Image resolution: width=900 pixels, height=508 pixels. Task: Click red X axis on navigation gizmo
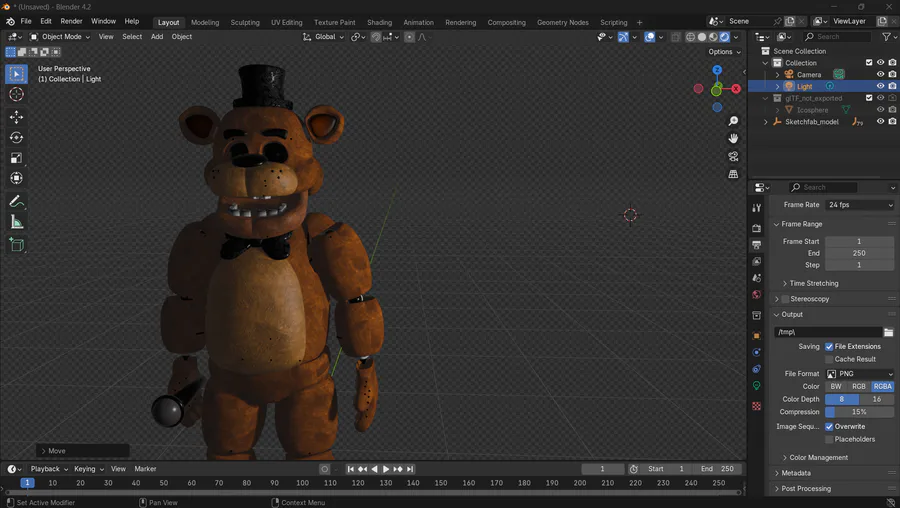736,89
